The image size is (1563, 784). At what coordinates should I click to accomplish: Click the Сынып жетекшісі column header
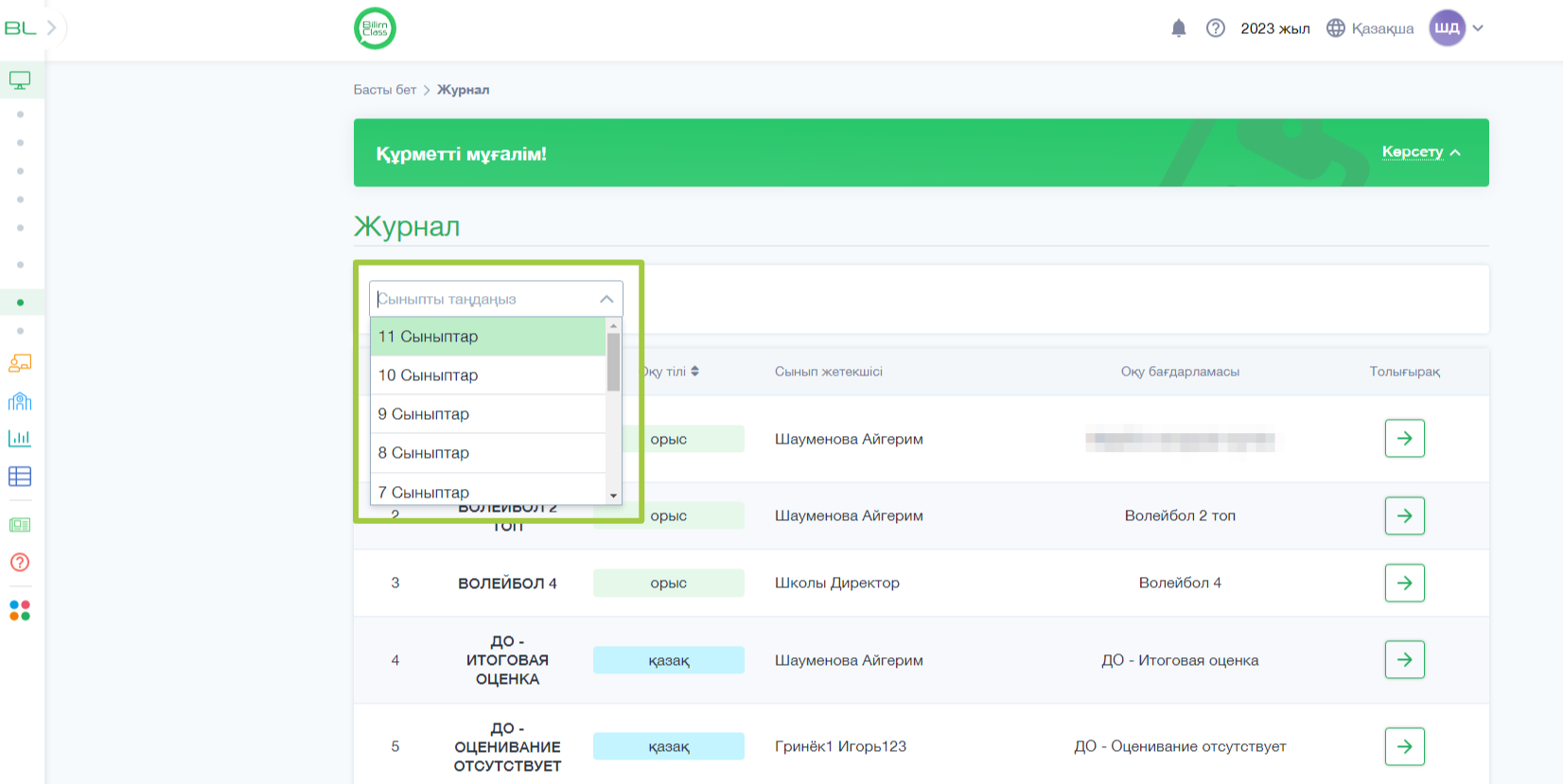coord(829,372)
